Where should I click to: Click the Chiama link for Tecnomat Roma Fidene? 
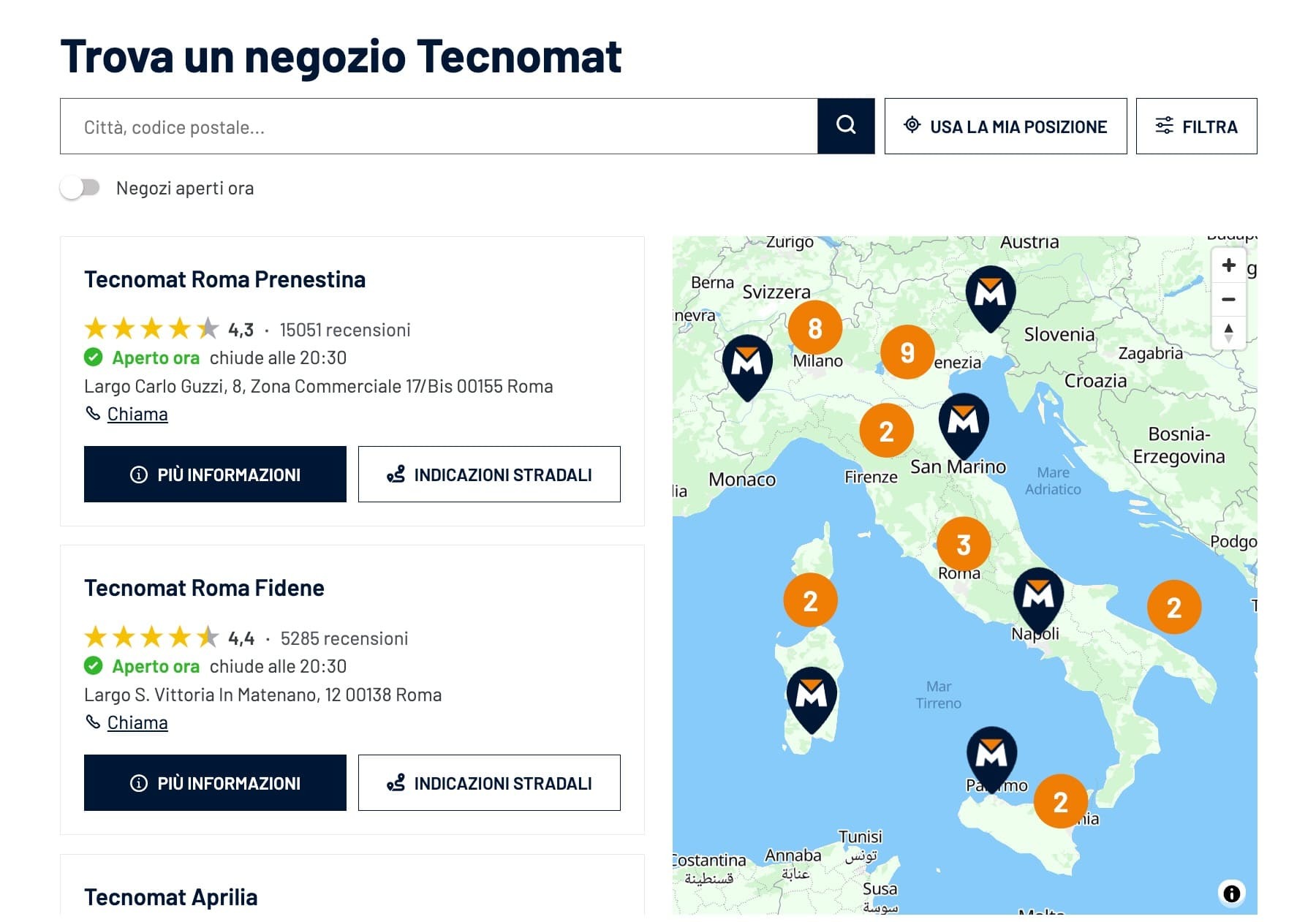pyautogui.click(x=137, y=722)
